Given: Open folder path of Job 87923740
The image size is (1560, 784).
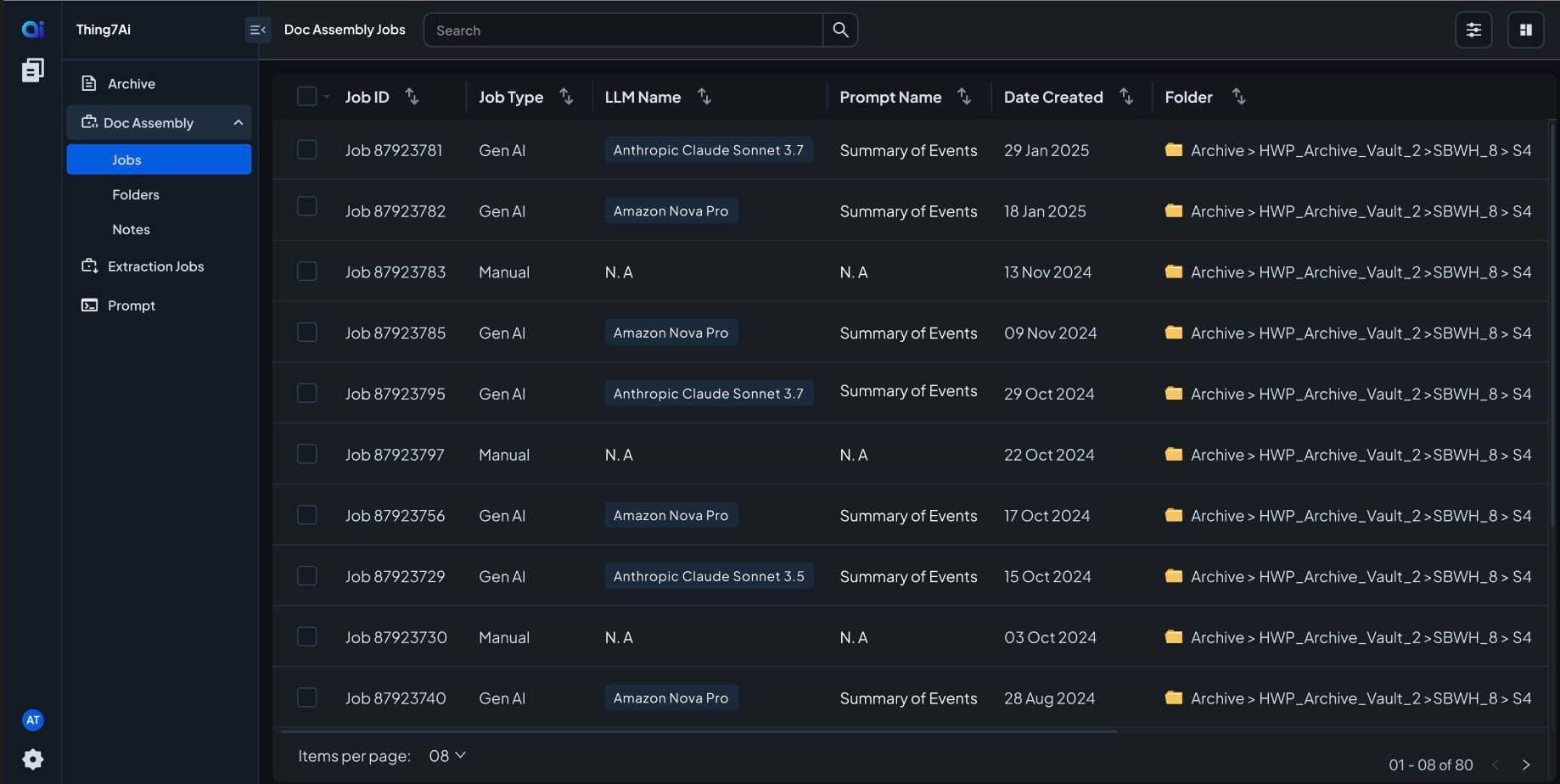Looking at the screenshot, I should click(1361, 698).
